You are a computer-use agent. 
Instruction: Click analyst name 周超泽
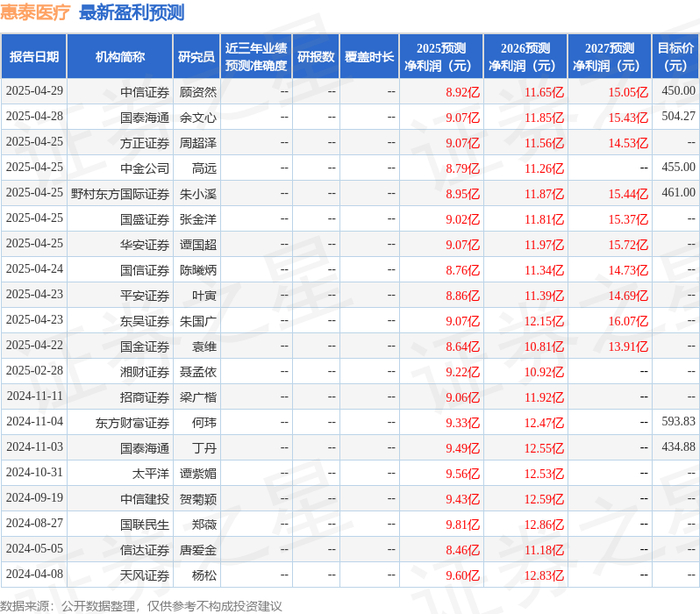(198, 143)
